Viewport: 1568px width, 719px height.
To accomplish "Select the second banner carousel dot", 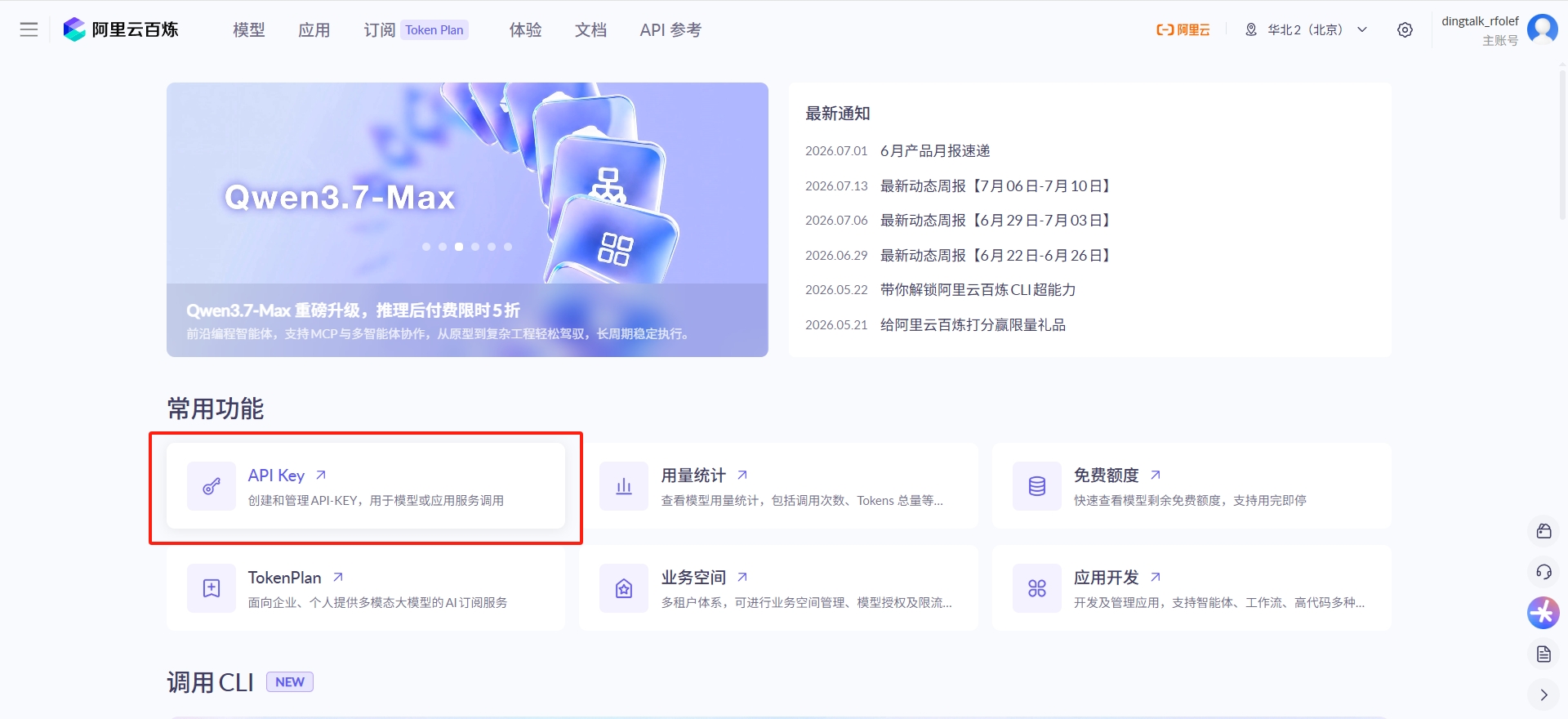I will tap(443, 247).
